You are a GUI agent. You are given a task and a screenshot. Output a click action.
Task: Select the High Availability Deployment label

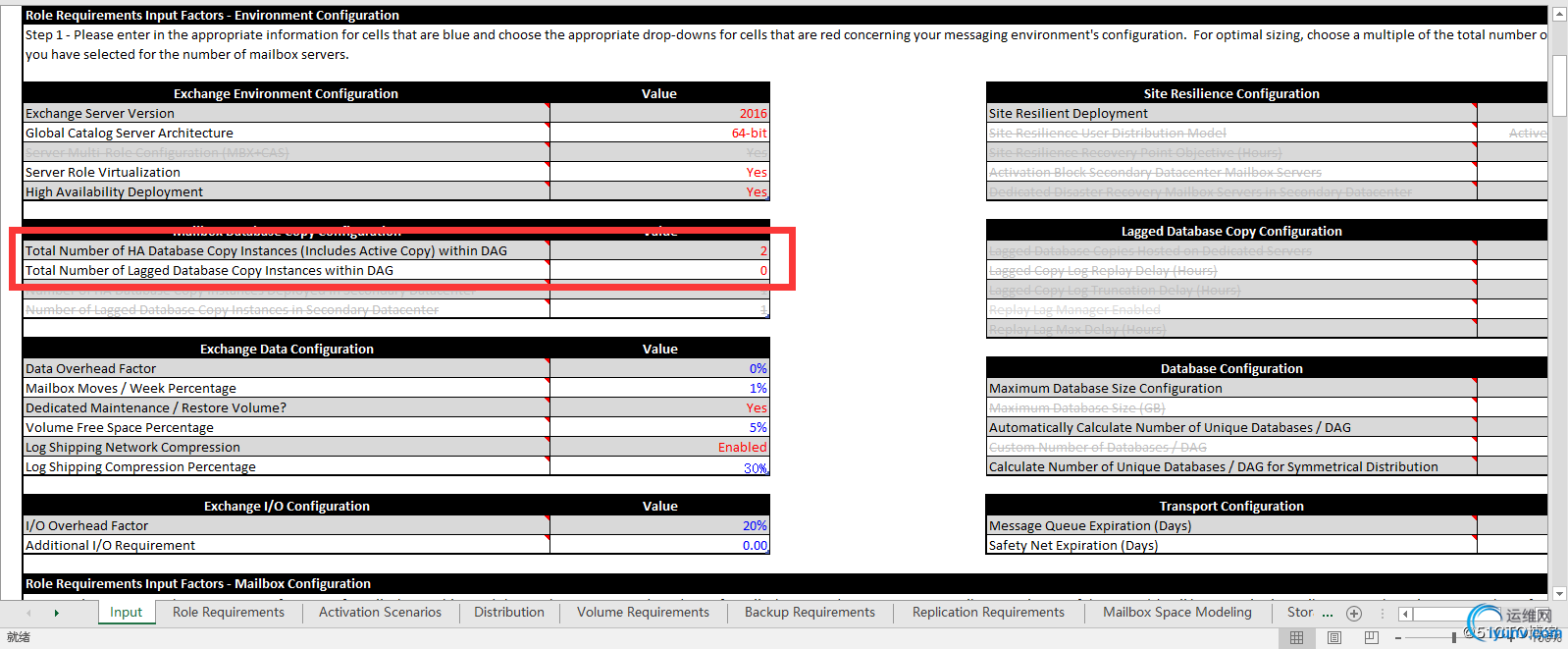point(286,191)
